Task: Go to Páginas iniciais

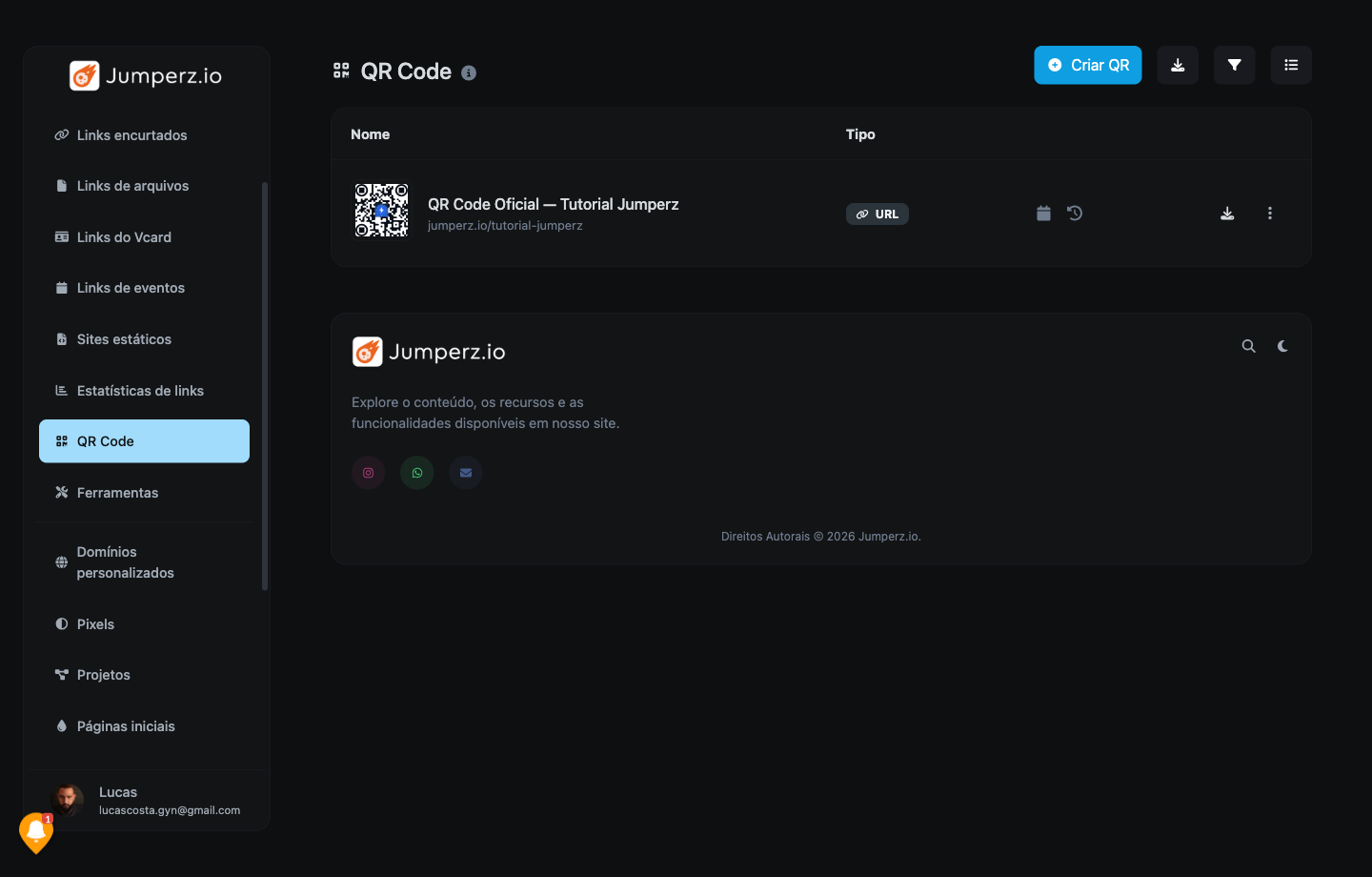Action: pyautogui.click(x=145, y=726)
